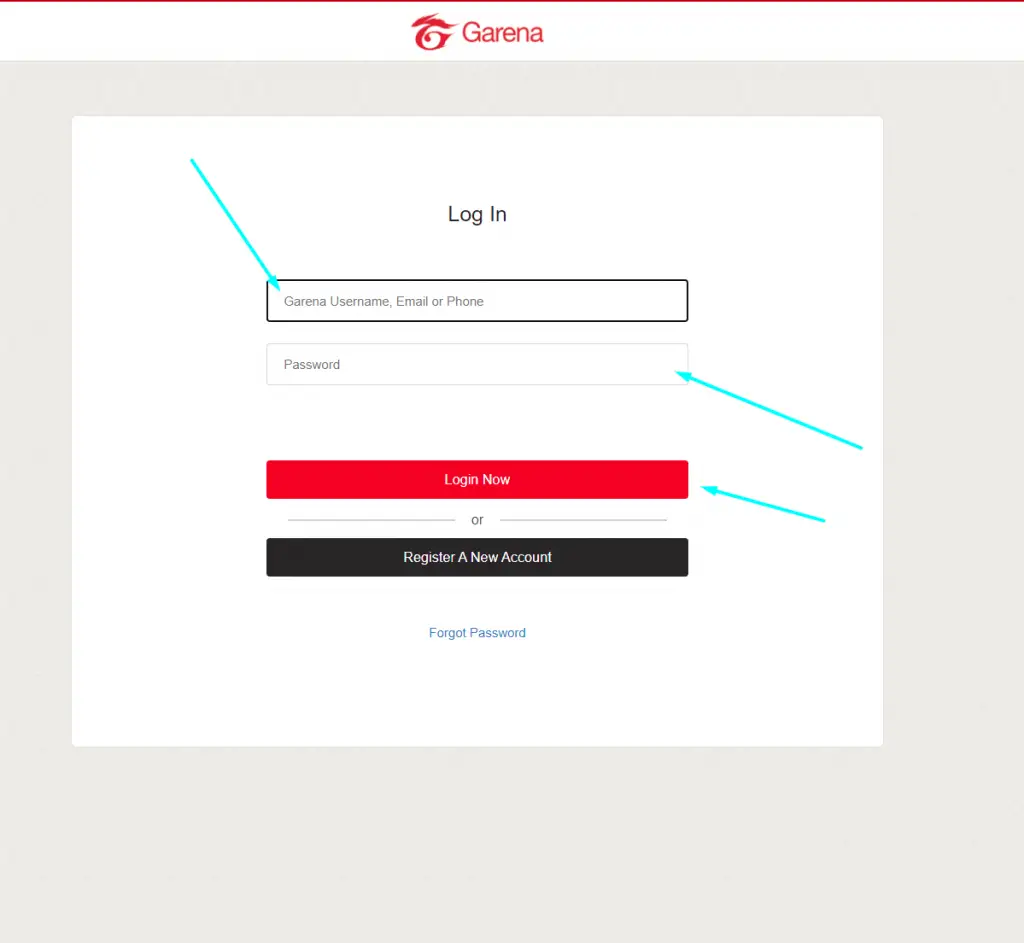Click blank white space under Forgot Password
This screenshot has width=1024, height=943.
pos(477,692)
